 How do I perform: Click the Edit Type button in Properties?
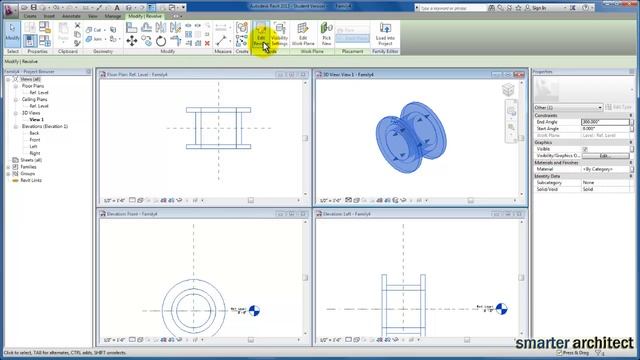coord(619,107)
